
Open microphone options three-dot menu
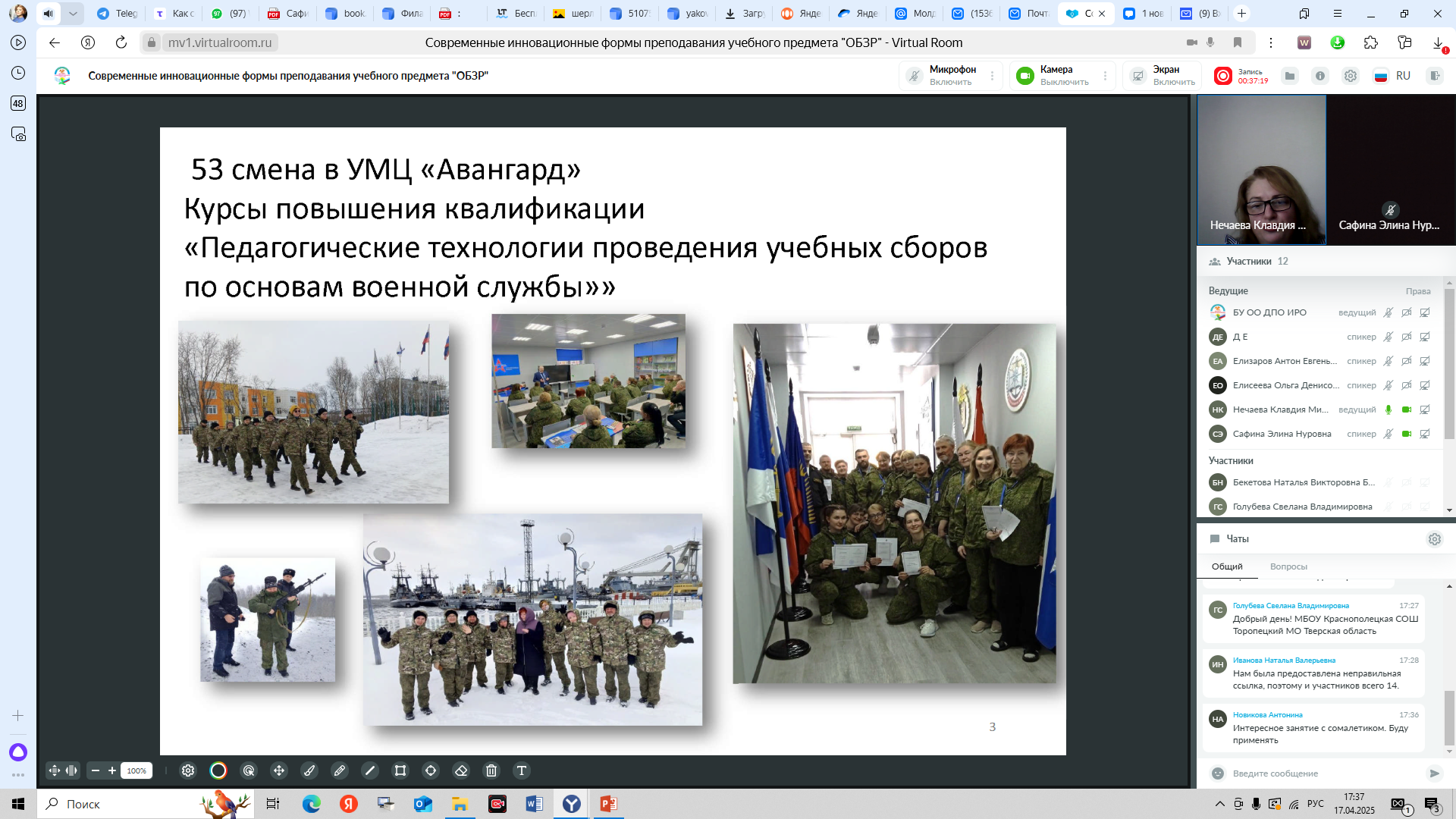(x=992, y=76)
